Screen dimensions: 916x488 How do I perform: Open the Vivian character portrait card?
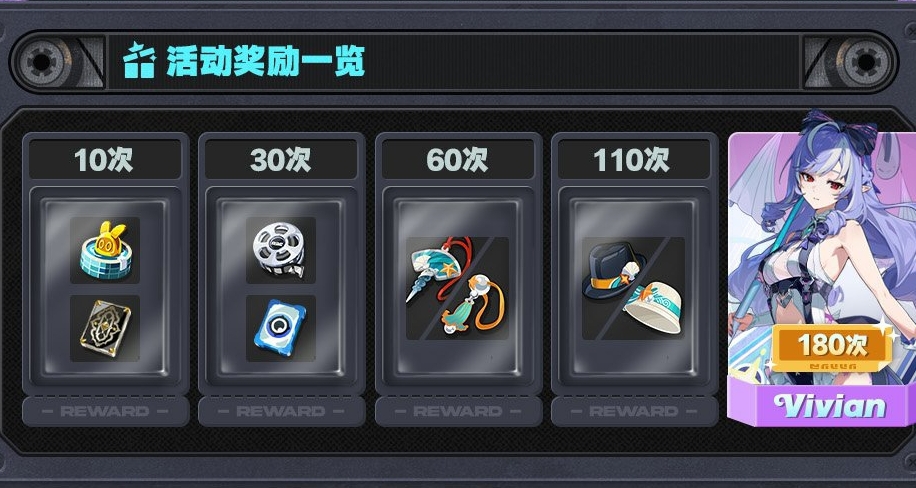[821, 269]
